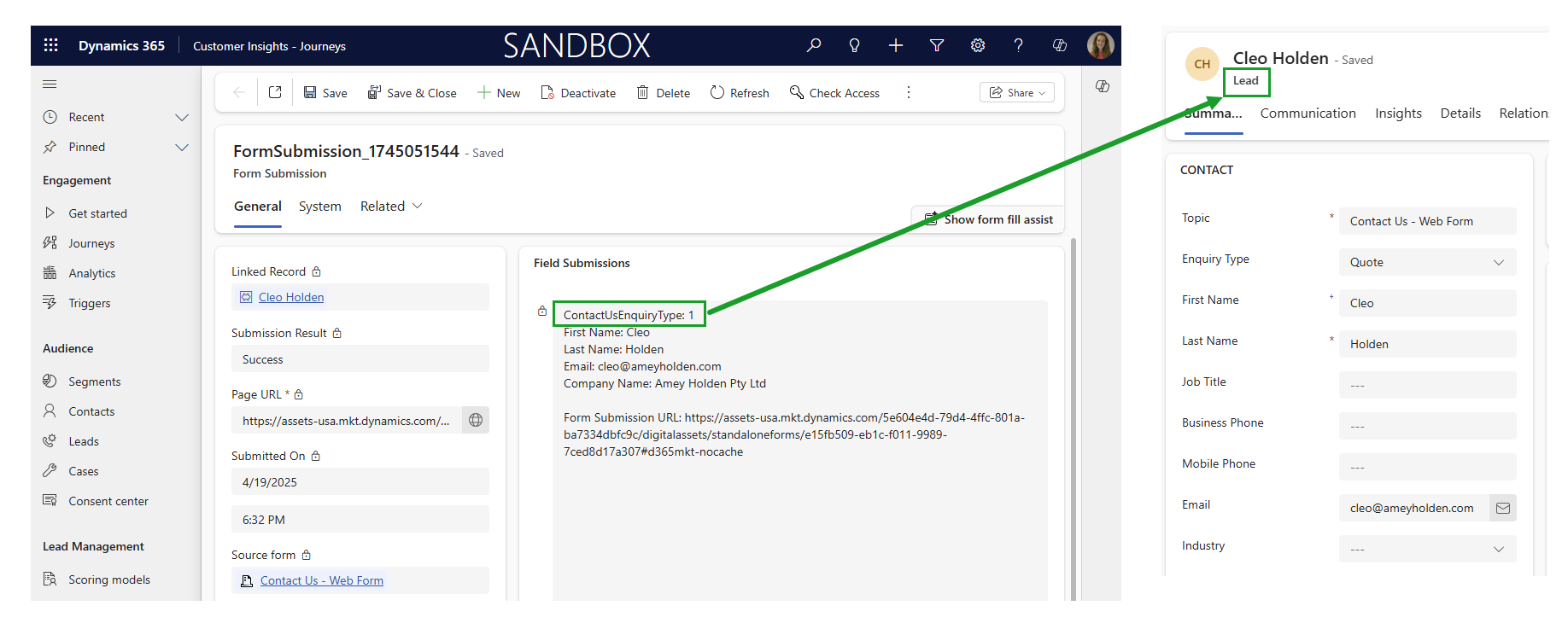
Task: Click the Deactivate command
Action: (578, 92)
